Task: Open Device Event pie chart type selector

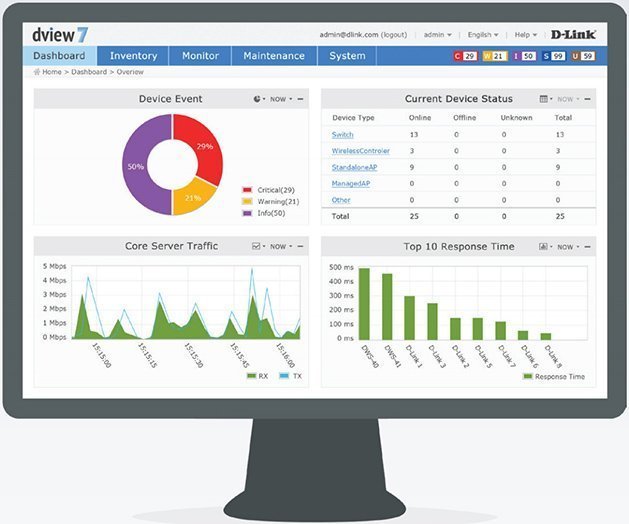Action: [259, 99]
